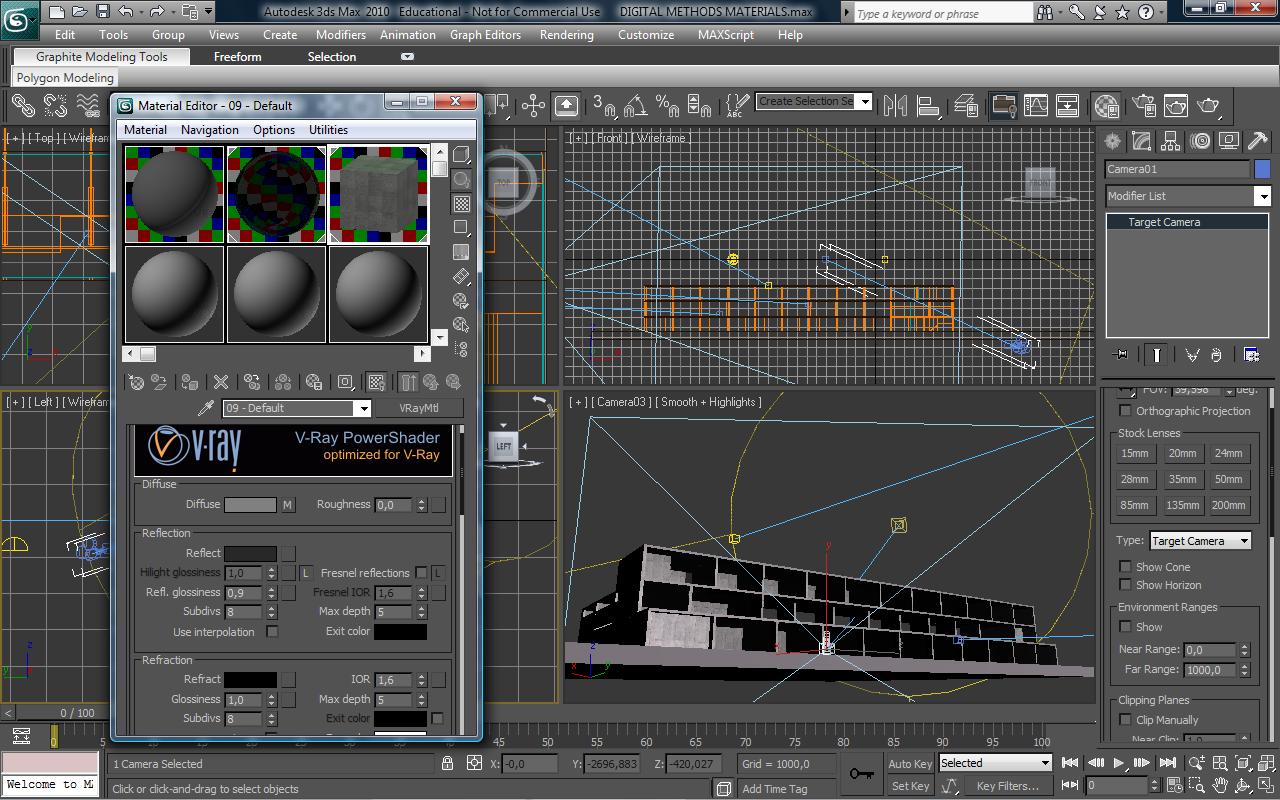The height and width of the screenshot is (800, 1280).
Task: Switch to the Graphite Modeling Tools tab
Action: coord(99,56)
